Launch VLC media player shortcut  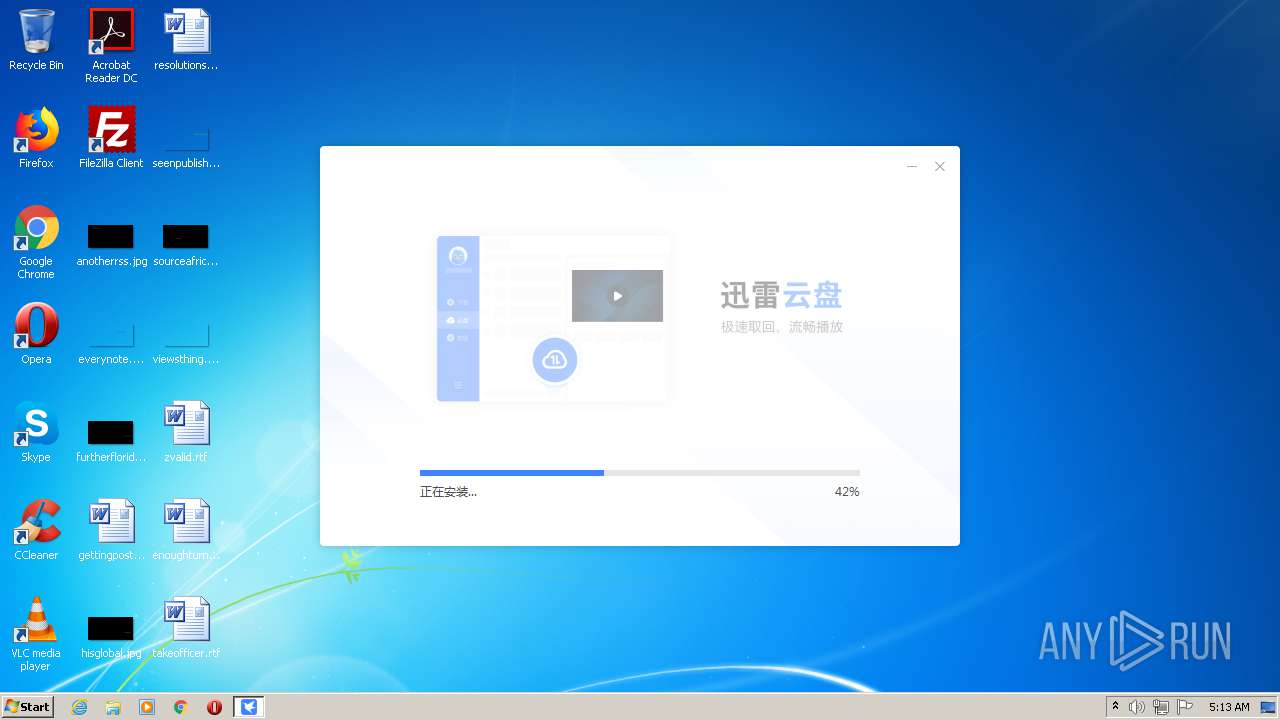tap(36, 634)
